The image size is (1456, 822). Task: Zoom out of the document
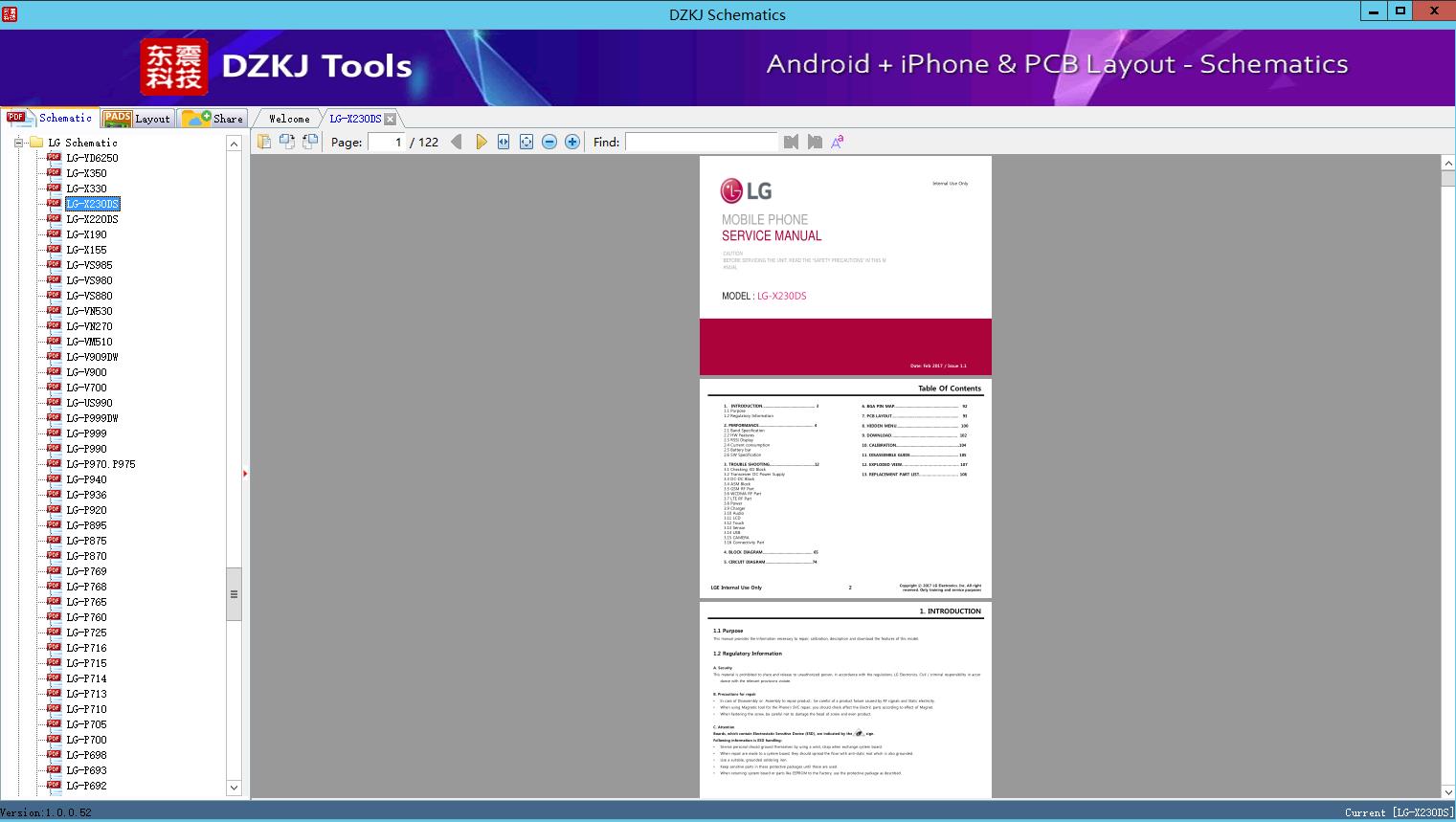[549, 142]
